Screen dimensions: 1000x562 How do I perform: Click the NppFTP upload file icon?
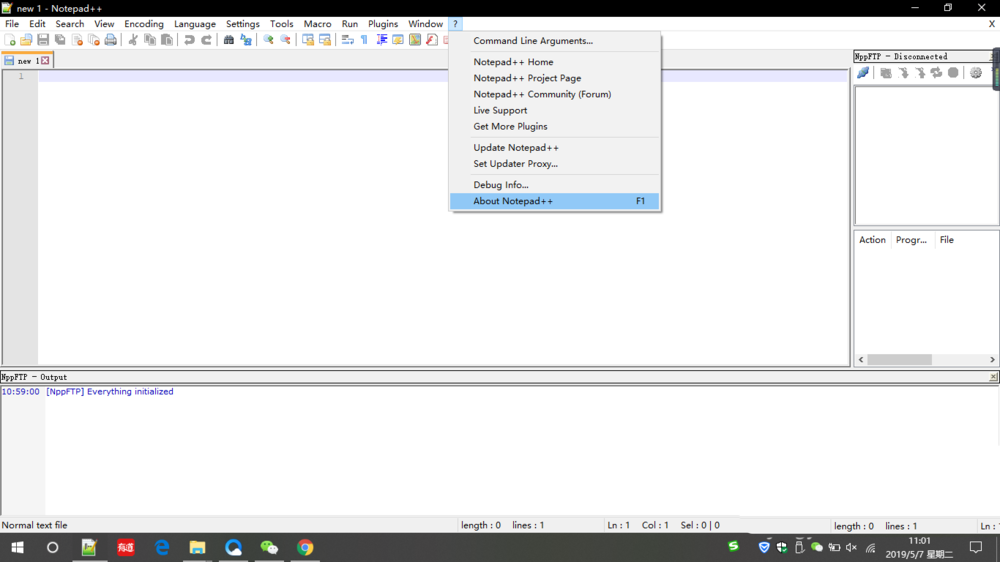coord(920,73)
